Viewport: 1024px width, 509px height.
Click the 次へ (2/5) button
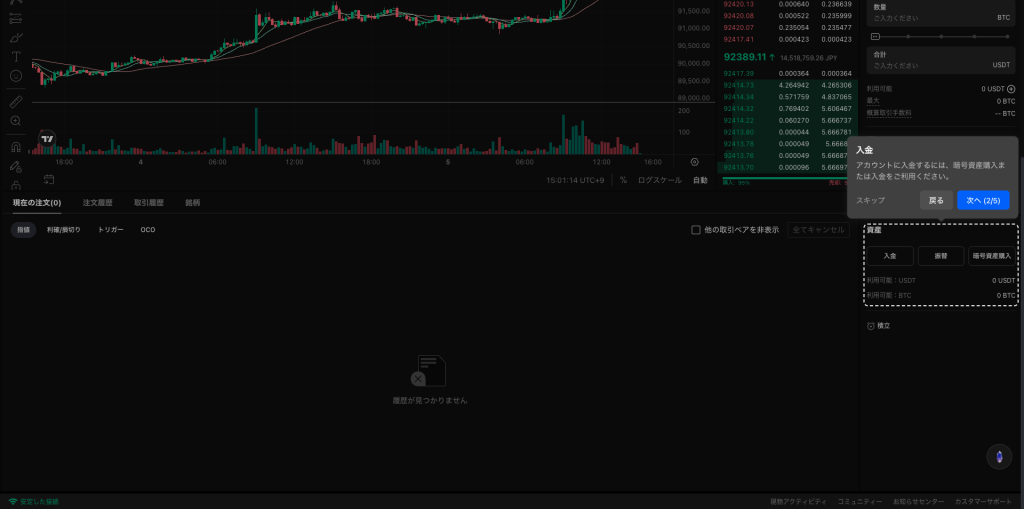pos(983,201)
